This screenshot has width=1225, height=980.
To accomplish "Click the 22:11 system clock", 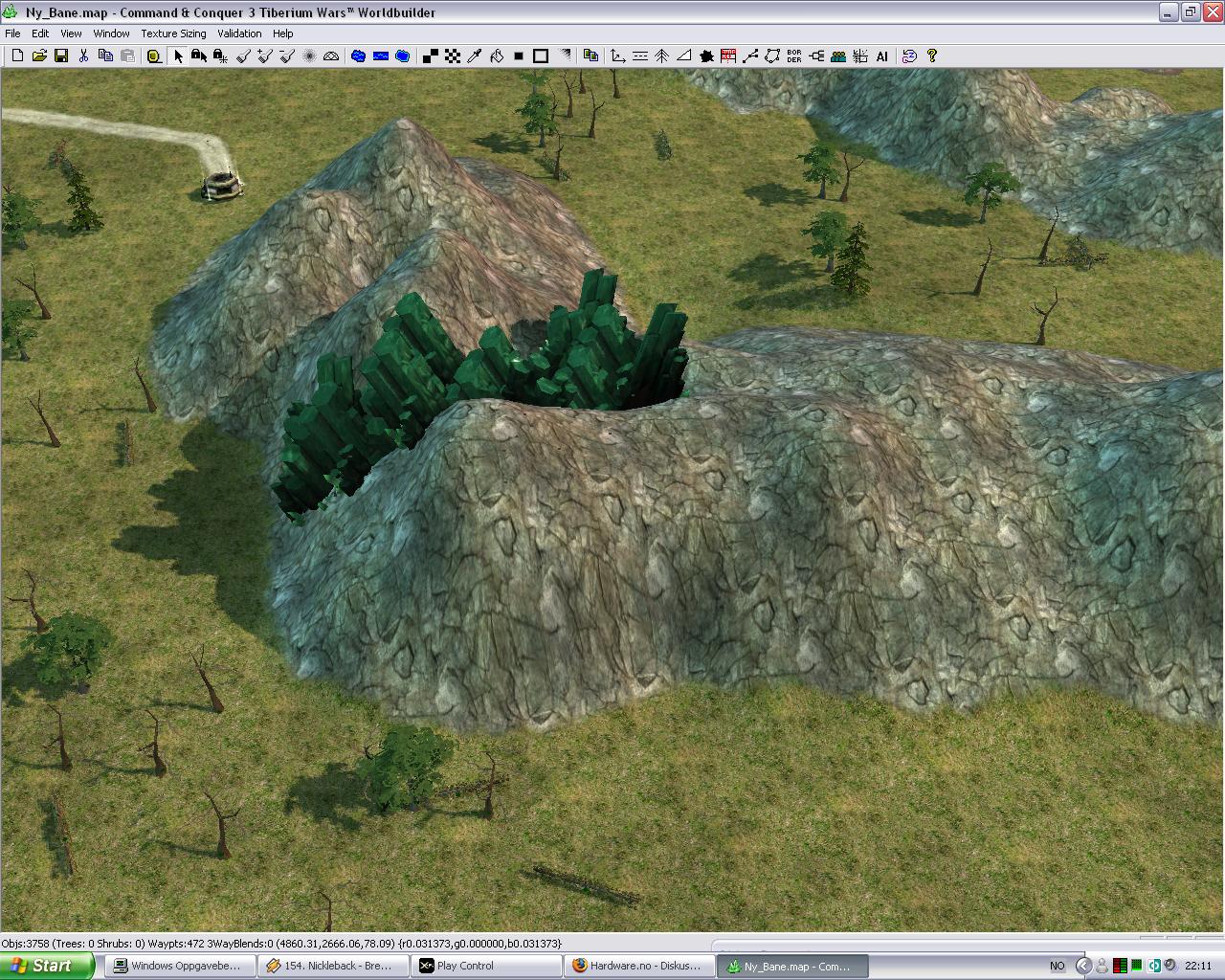I will (1197, 966).
